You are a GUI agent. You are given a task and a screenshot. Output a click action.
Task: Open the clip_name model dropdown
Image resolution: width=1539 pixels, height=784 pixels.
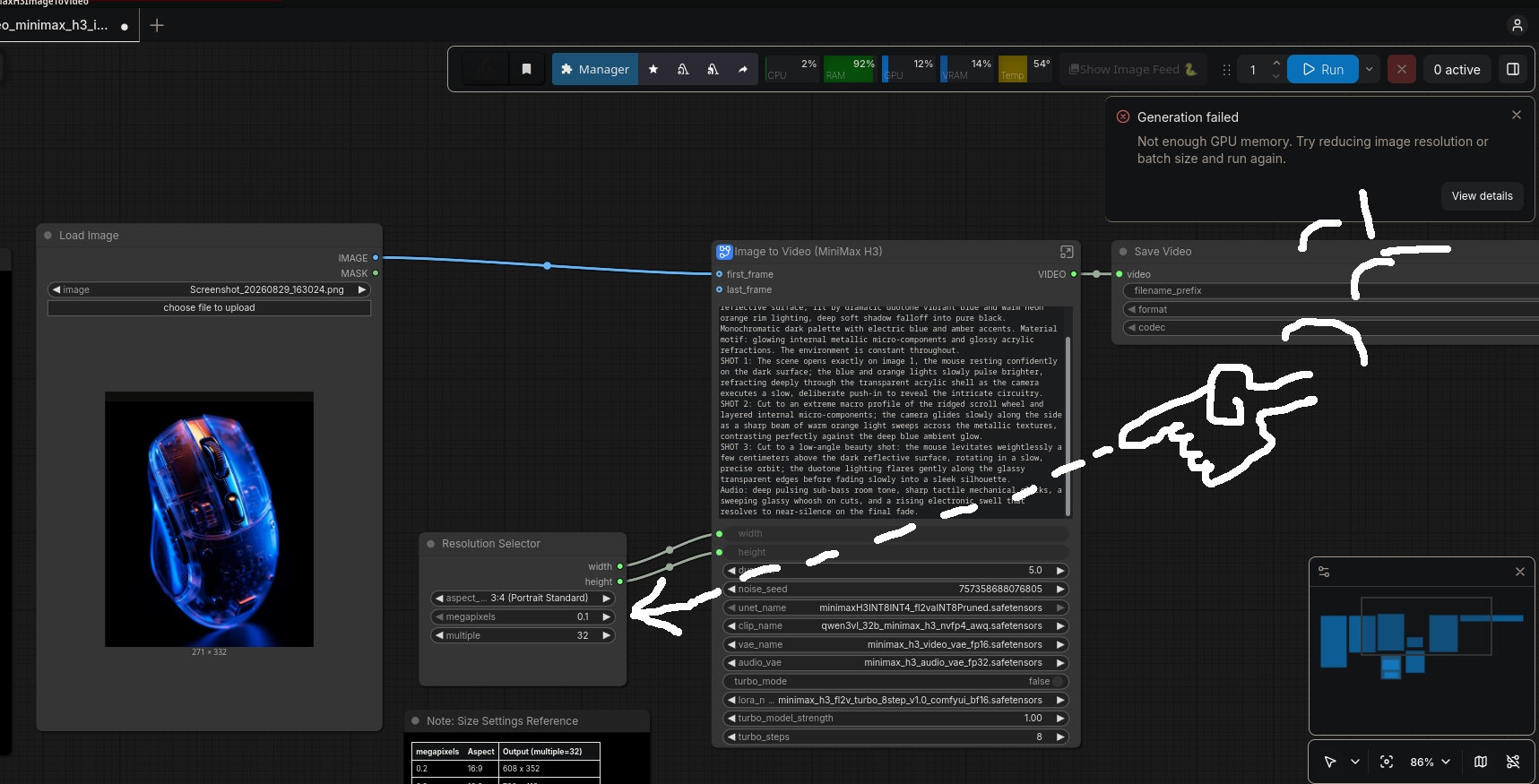pos(896,626)
